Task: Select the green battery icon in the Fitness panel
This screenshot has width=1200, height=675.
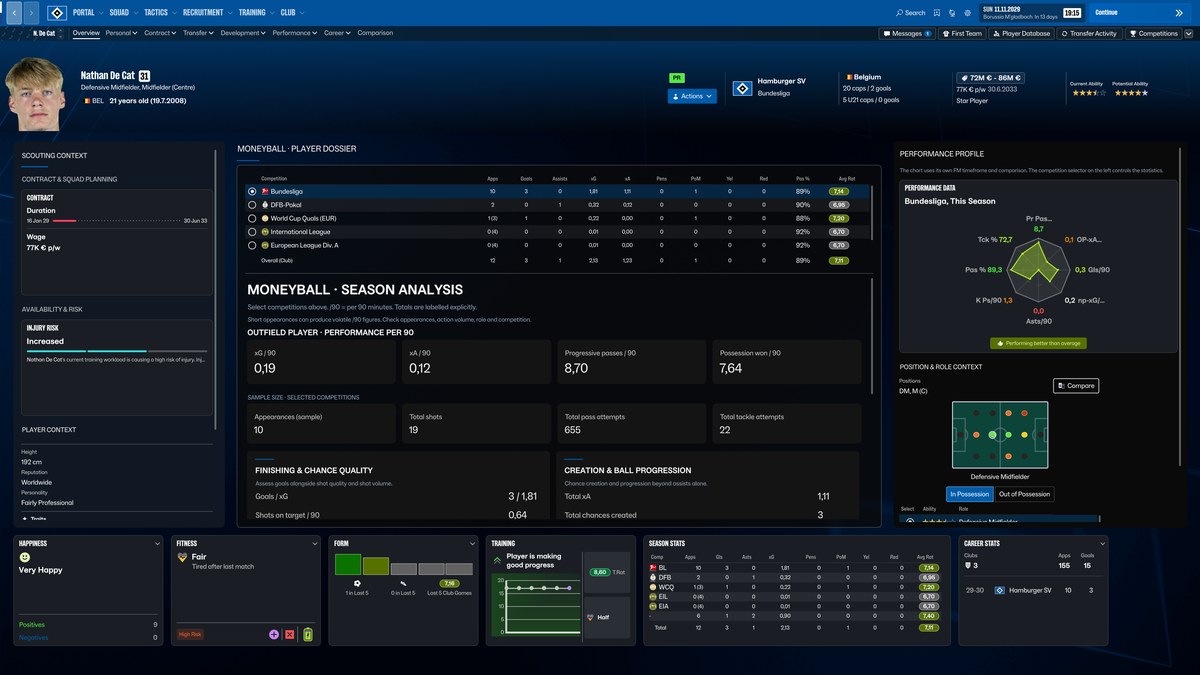Action: (x=307, y=634)
